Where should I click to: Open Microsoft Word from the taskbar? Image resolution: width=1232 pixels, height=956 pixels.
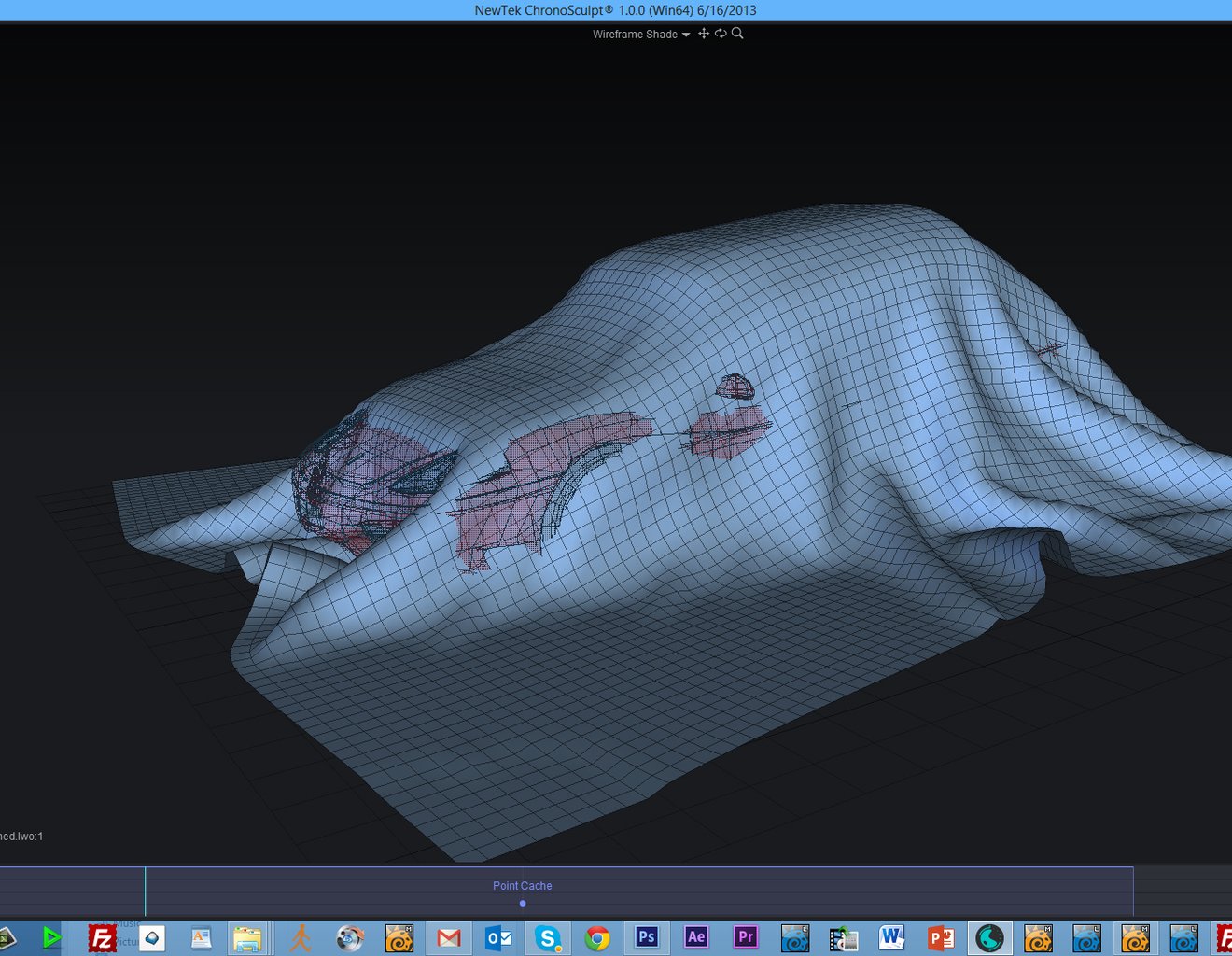coord(892,937)
